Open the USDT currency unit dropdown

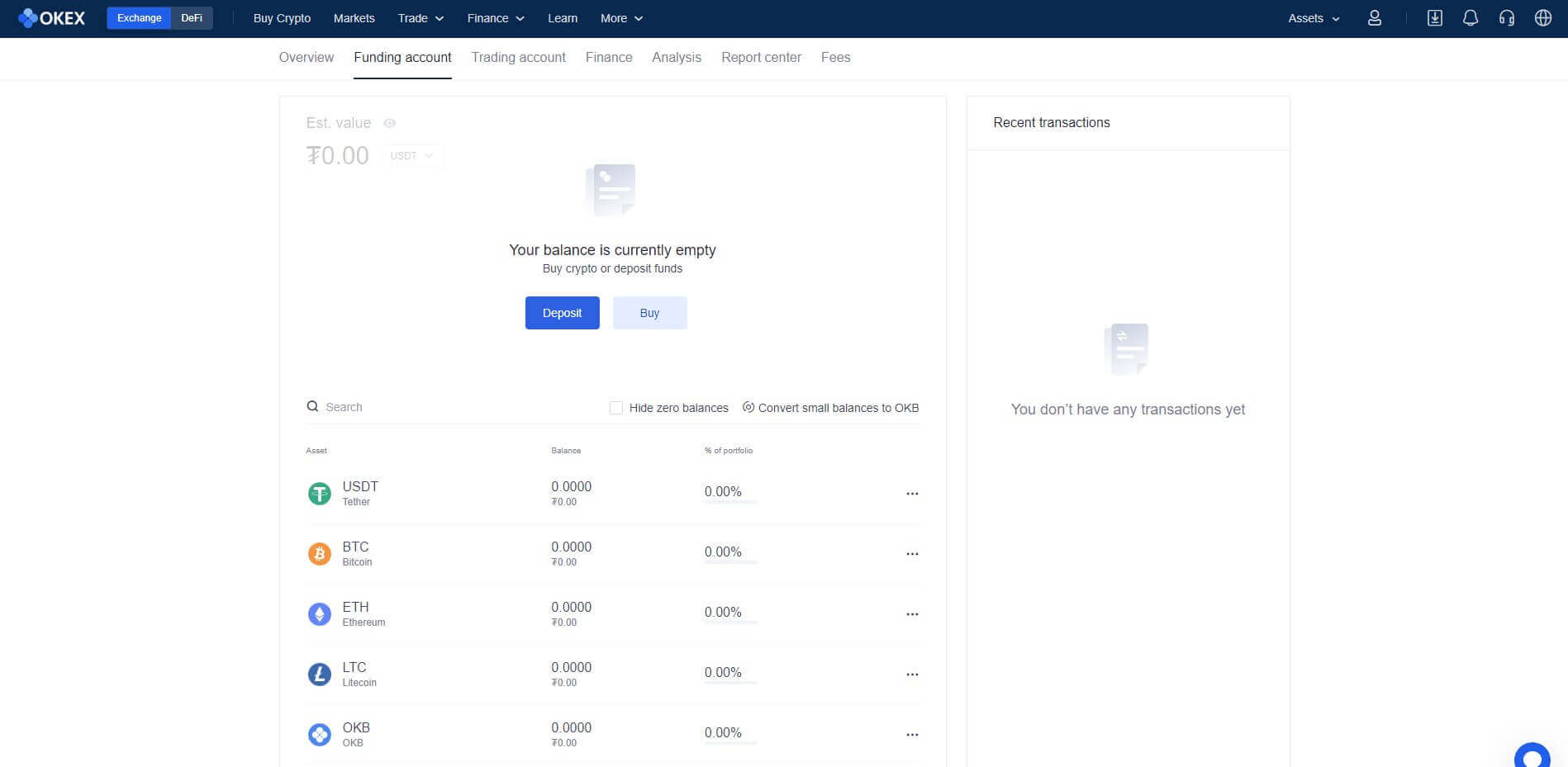coord(411,156)
